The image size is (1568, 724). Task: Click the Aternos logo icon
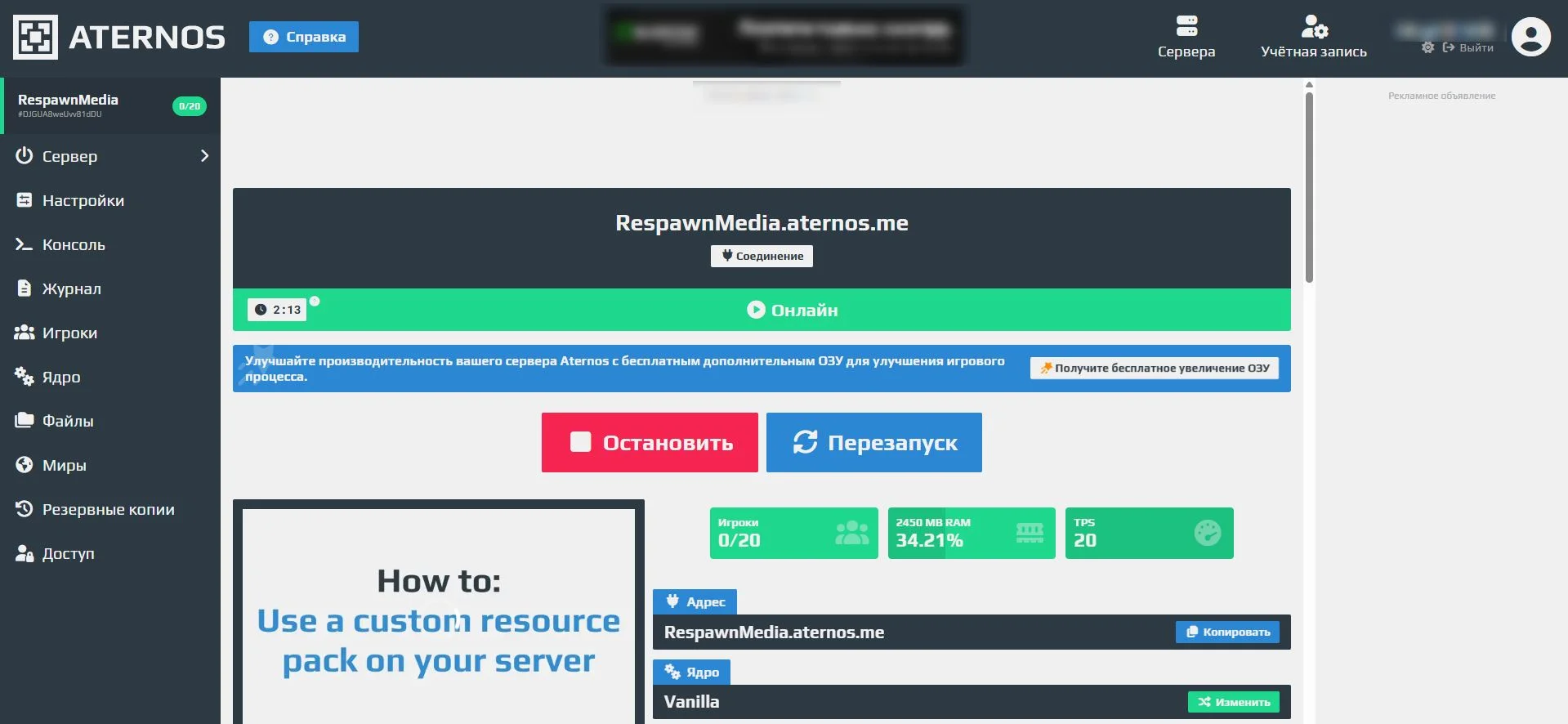pyautogui.click(x=35, y=38)
